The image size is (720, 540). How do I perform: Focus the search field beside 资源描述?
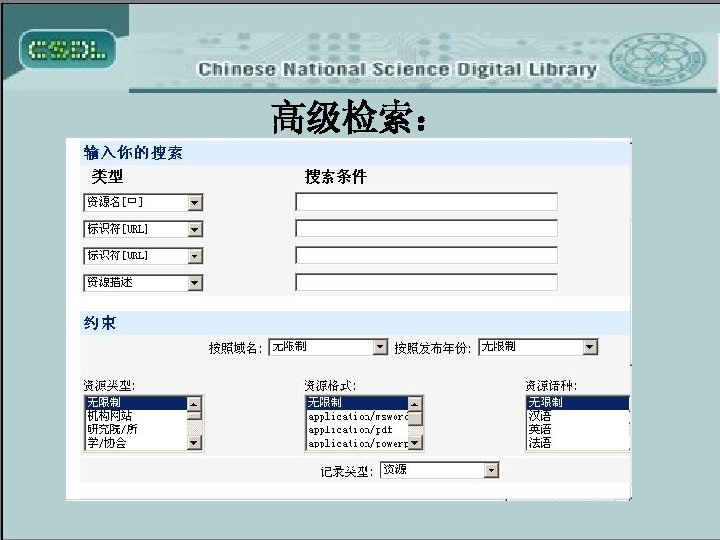(x=427, y=282)
